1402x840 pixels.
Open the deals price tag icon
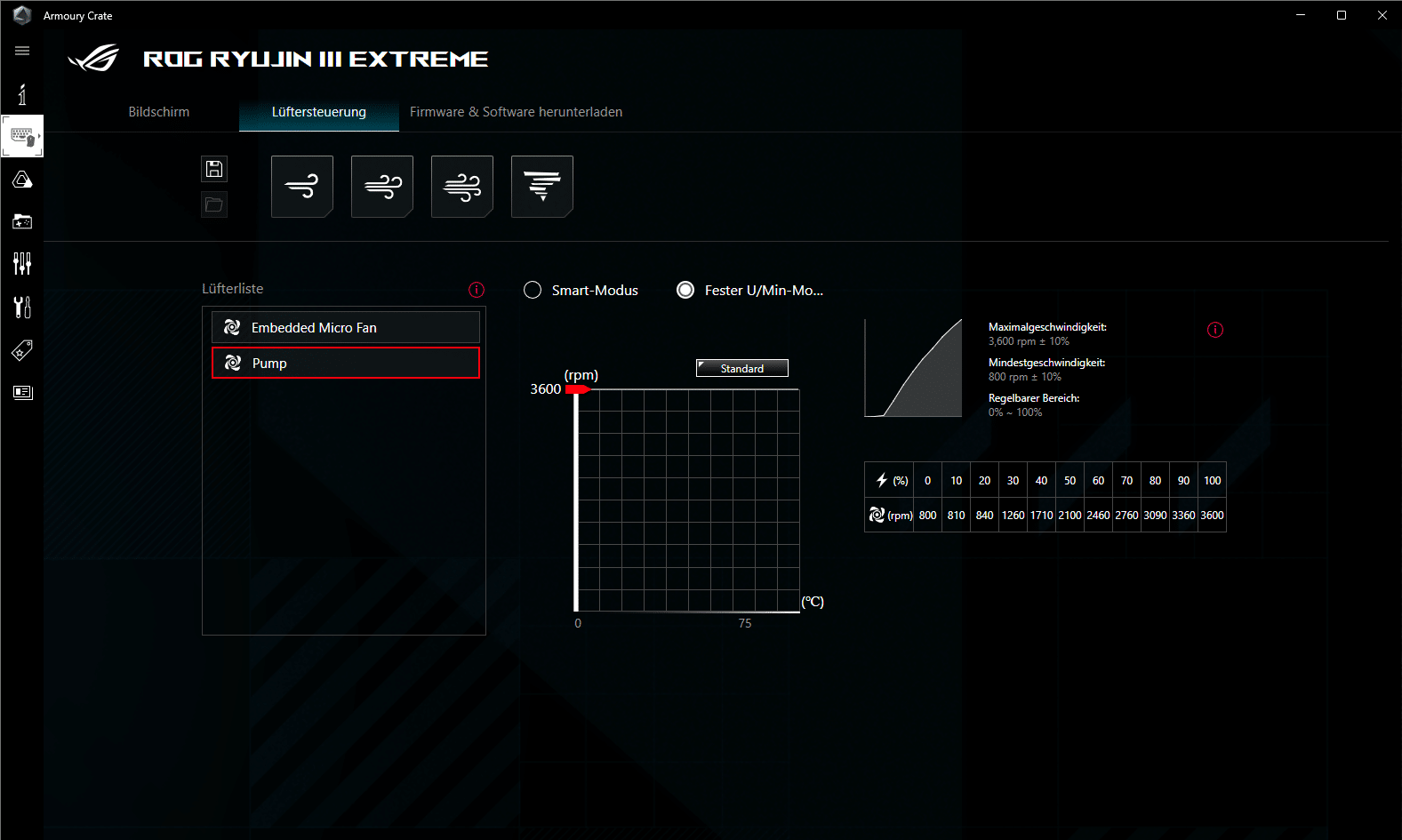tap(22, 350)
